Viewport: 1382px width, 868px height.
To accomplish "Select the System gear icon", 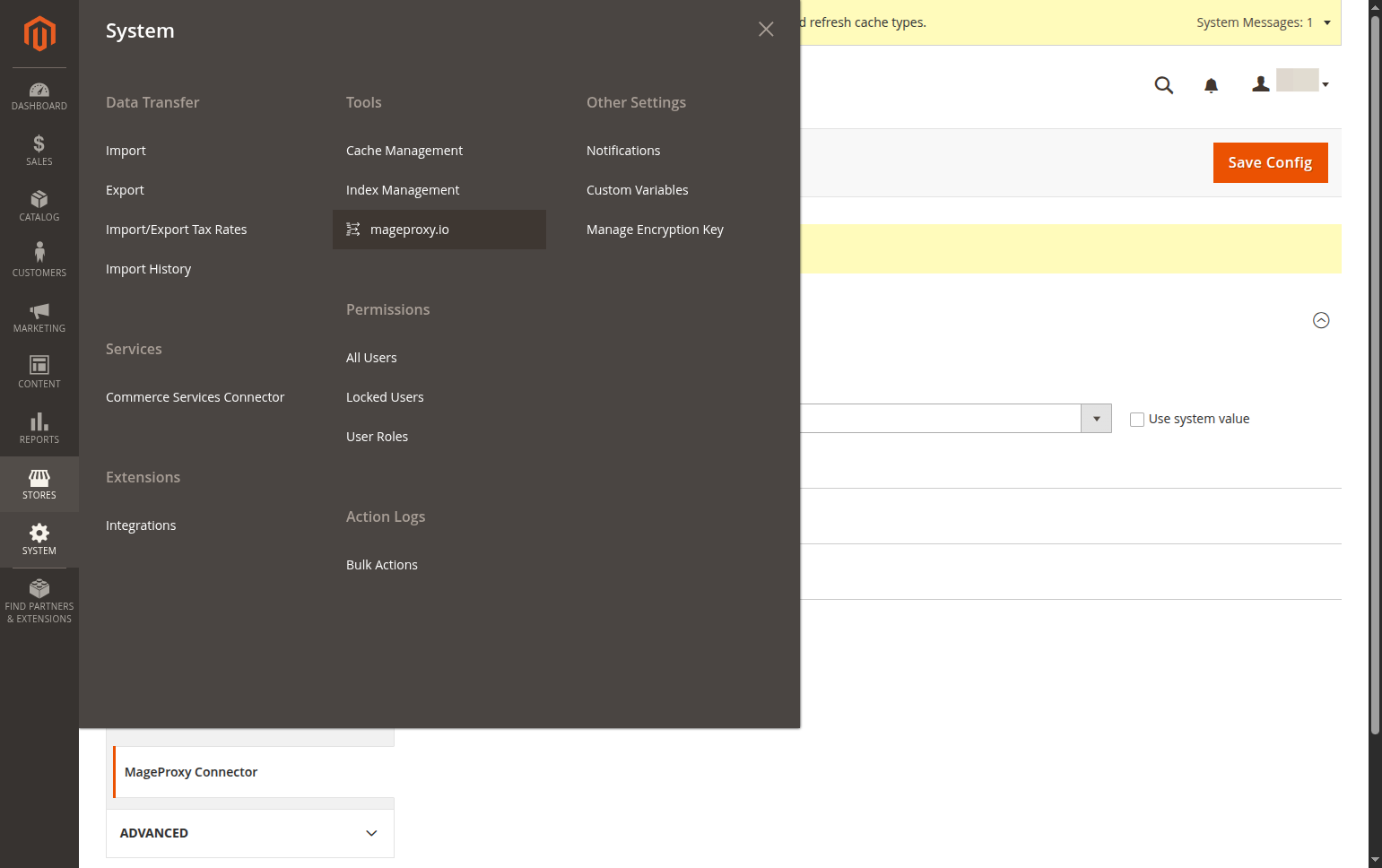I will tap(39, 533).
